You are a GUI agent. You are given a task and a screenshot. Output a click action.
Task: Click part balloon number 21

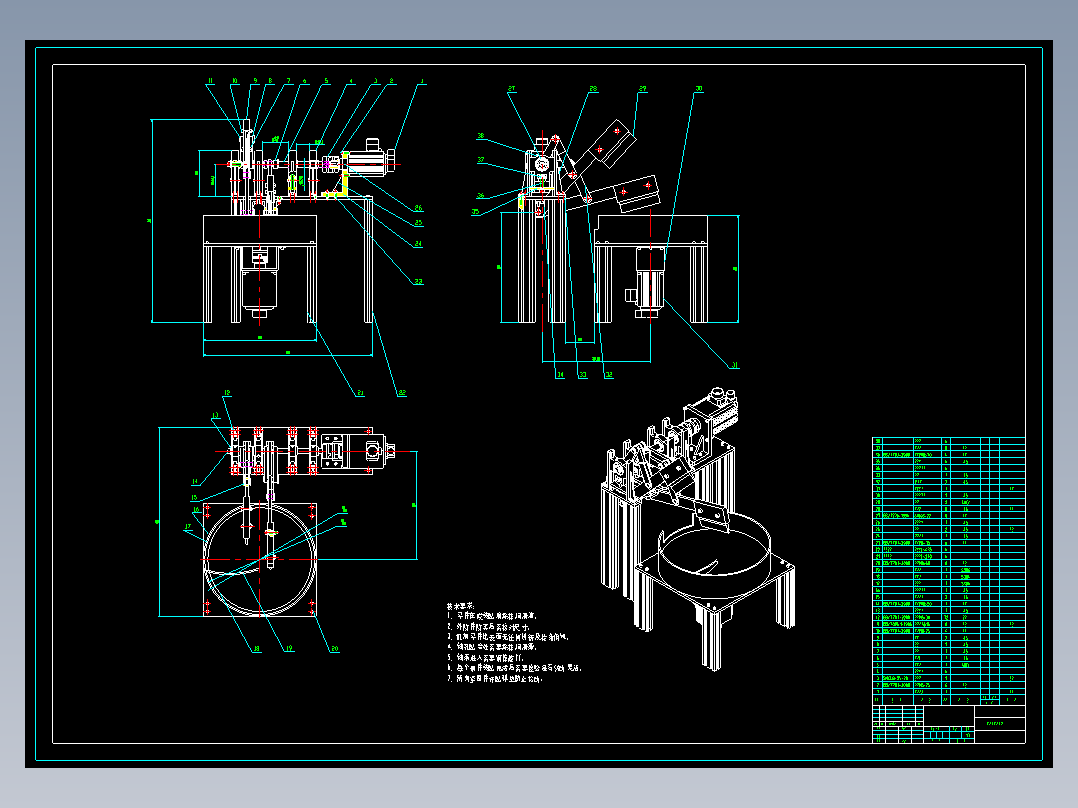point(360,393)
